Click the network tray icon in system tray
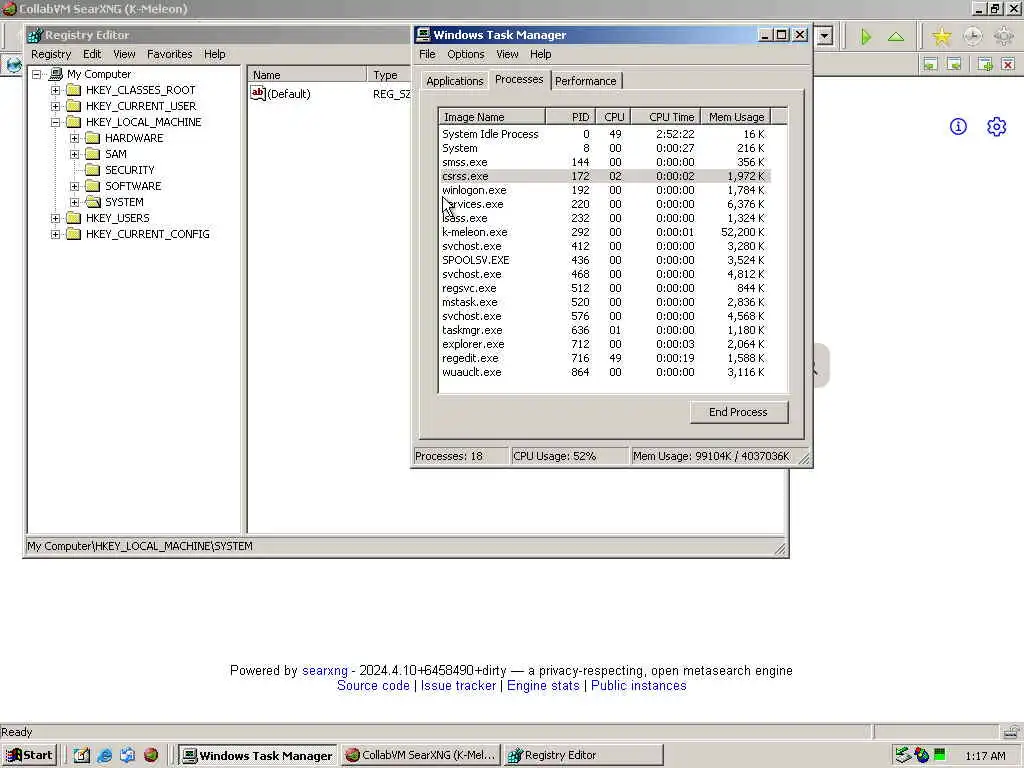Viewport: 1024px width, 768px height. (x=903, y=755)
